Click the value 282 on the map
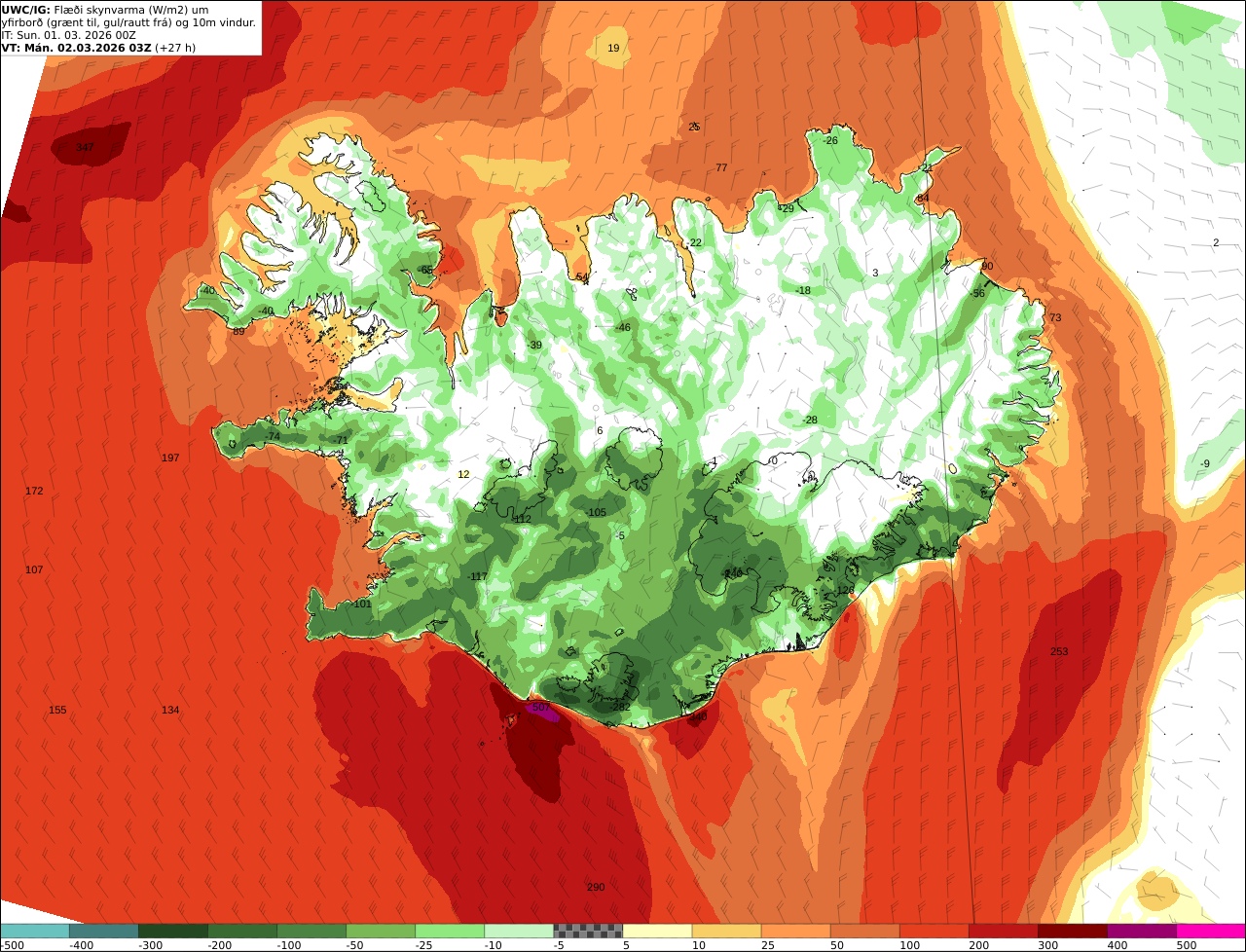1246x952 pixels. click(621, 708)
